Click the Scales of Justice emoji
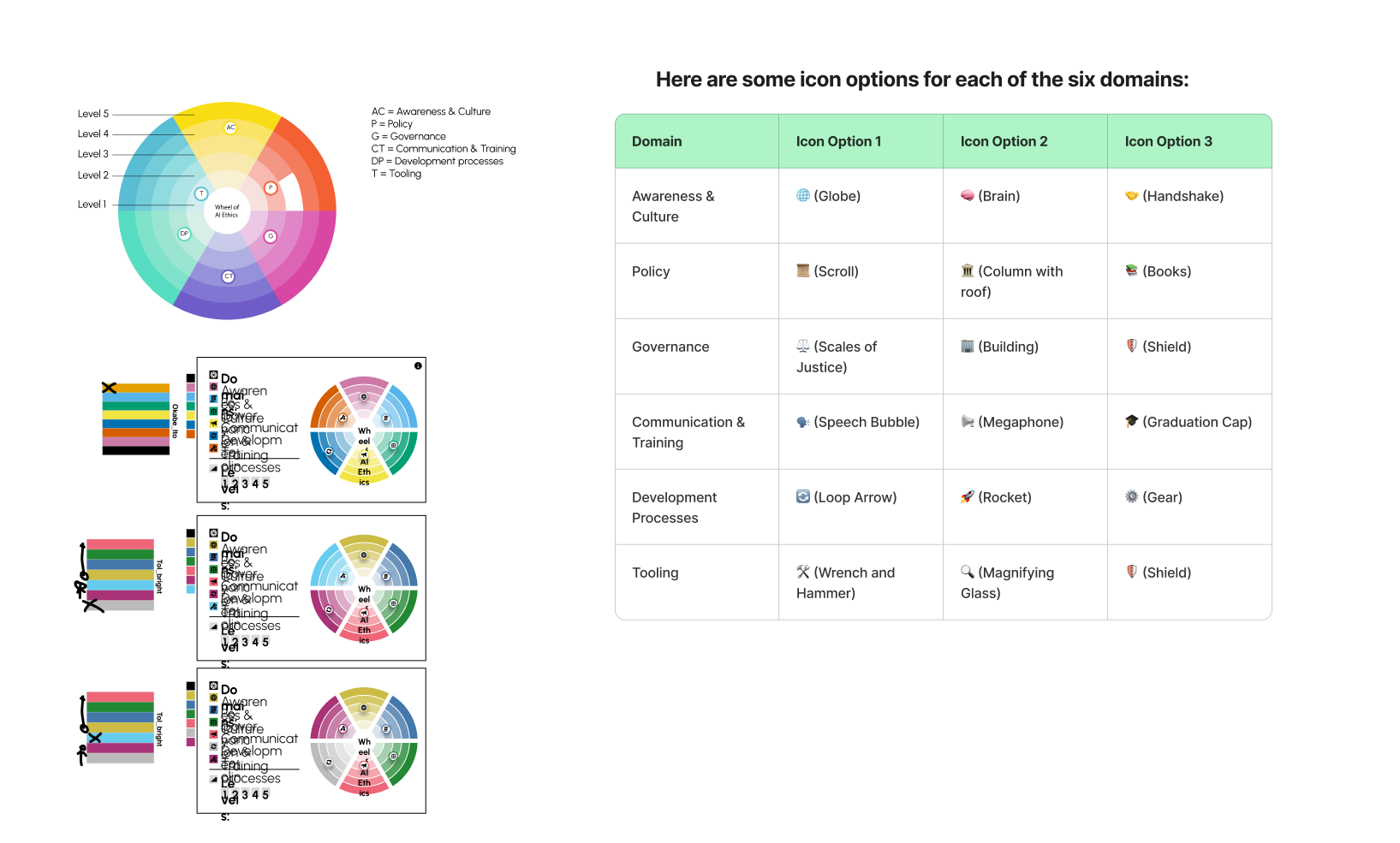Image resolution: width=1400 pixels, height=843 pixels. click(803, 346)
